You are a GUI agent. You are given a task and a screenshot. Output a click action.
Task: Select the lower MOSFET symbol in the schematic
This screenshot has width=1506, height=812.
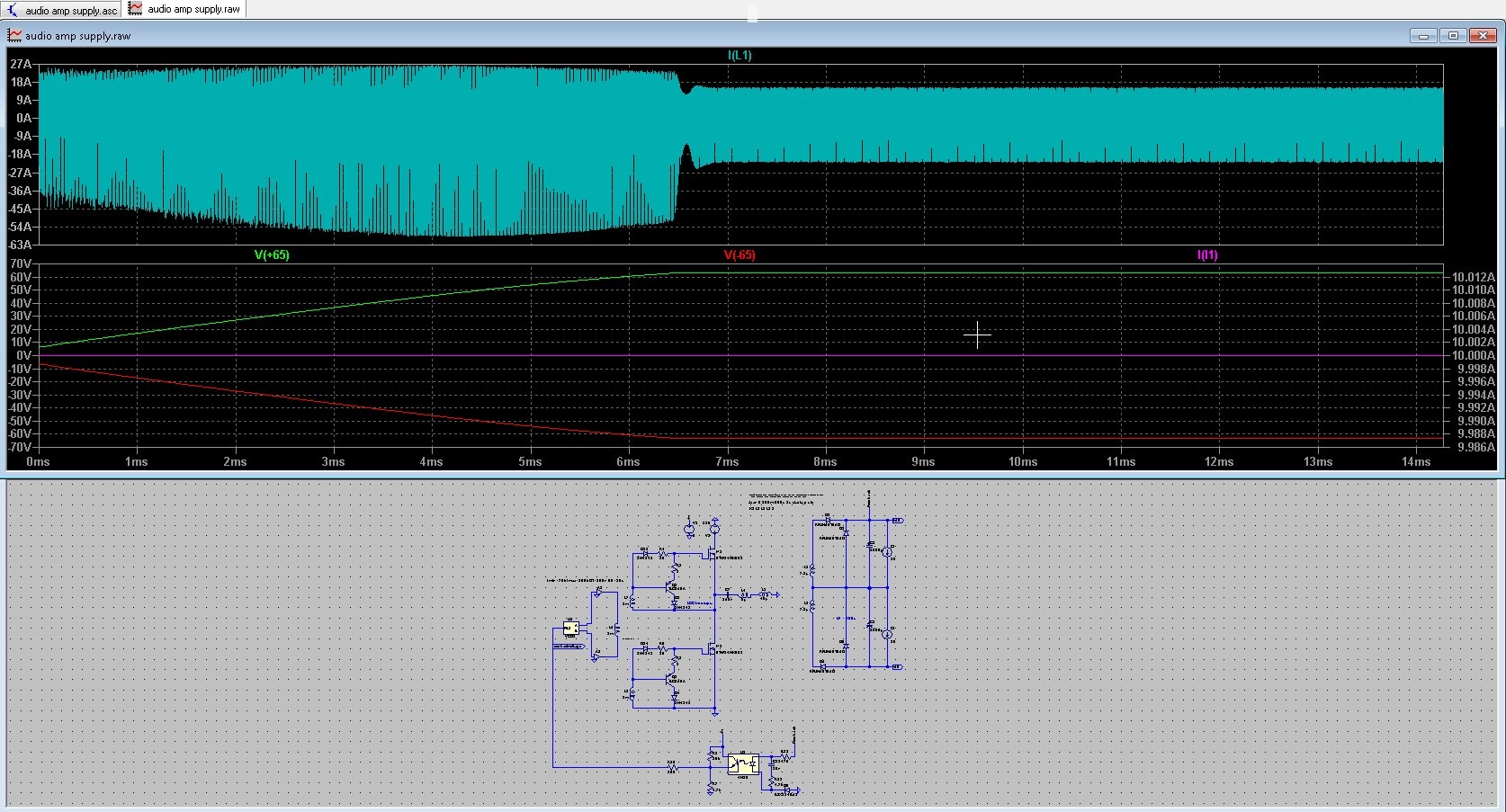710,647
